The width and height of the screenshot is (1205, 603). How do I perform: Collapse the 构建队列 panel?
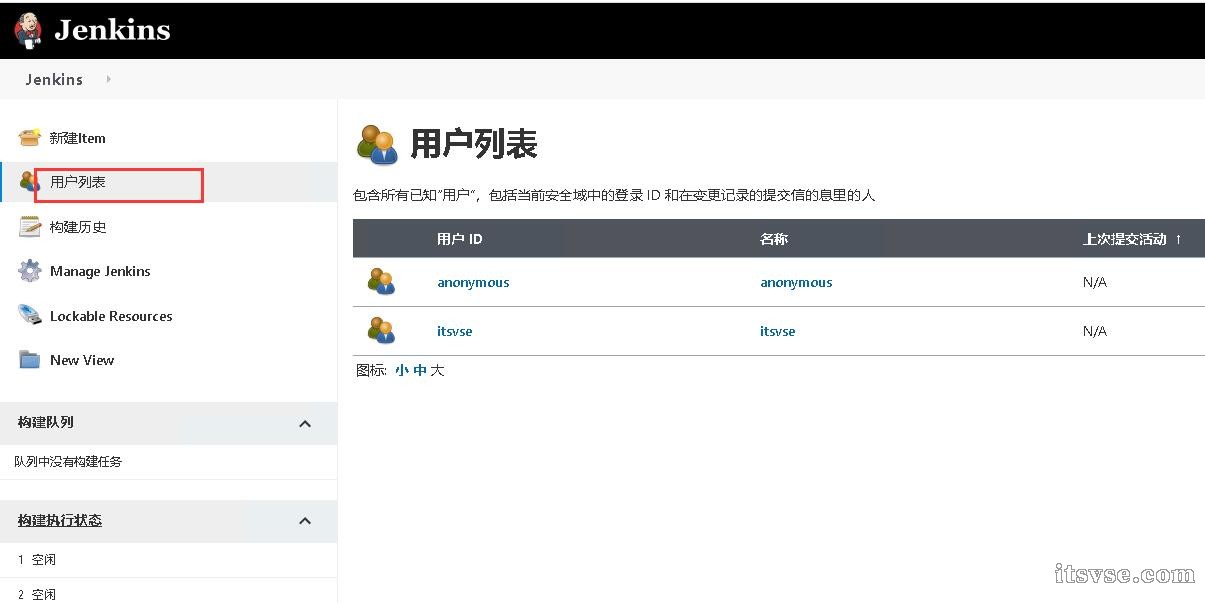[305, 424]
